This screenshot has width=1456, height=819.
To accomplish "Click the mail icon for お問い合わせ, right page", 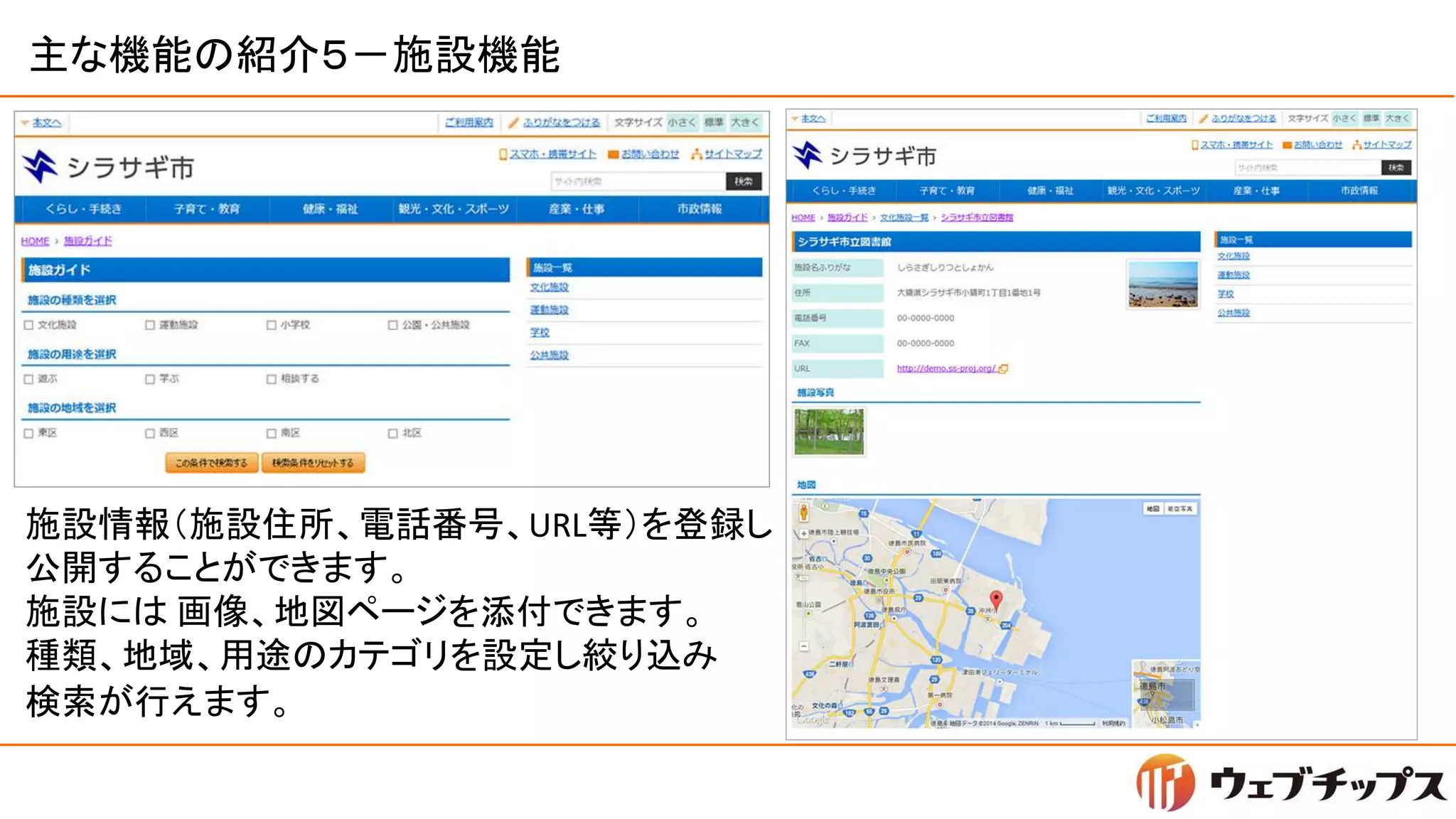I will (x=1287, y=145).
